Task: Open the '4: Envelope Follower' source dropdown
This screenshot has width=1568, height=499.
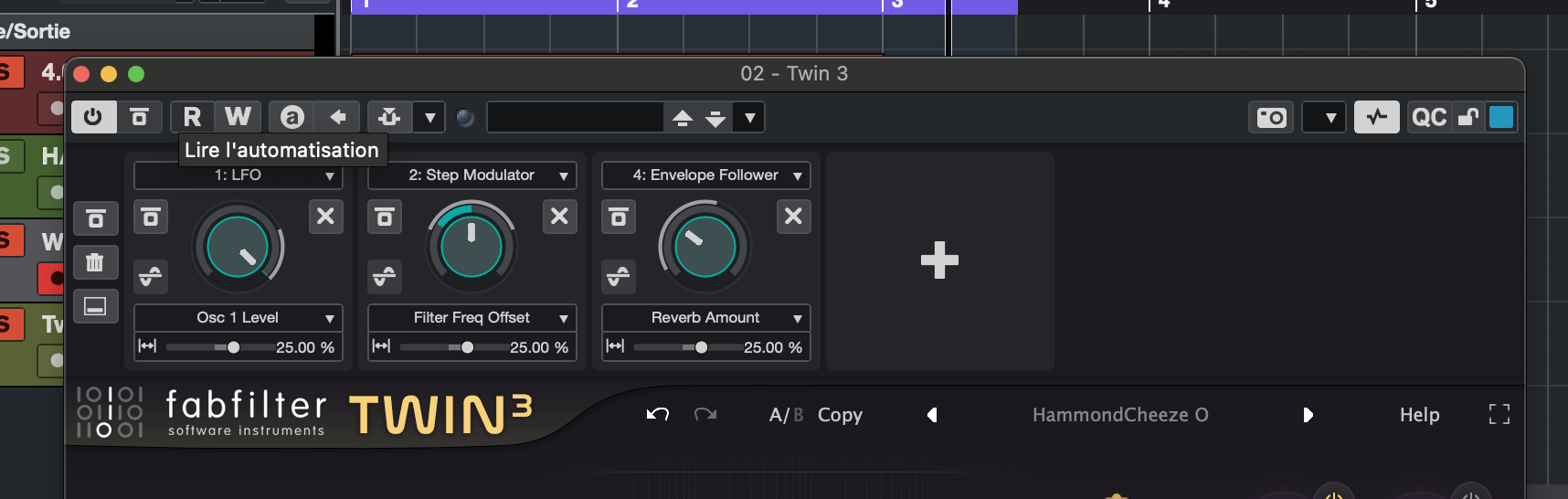Action: click(x=706, y=175)
